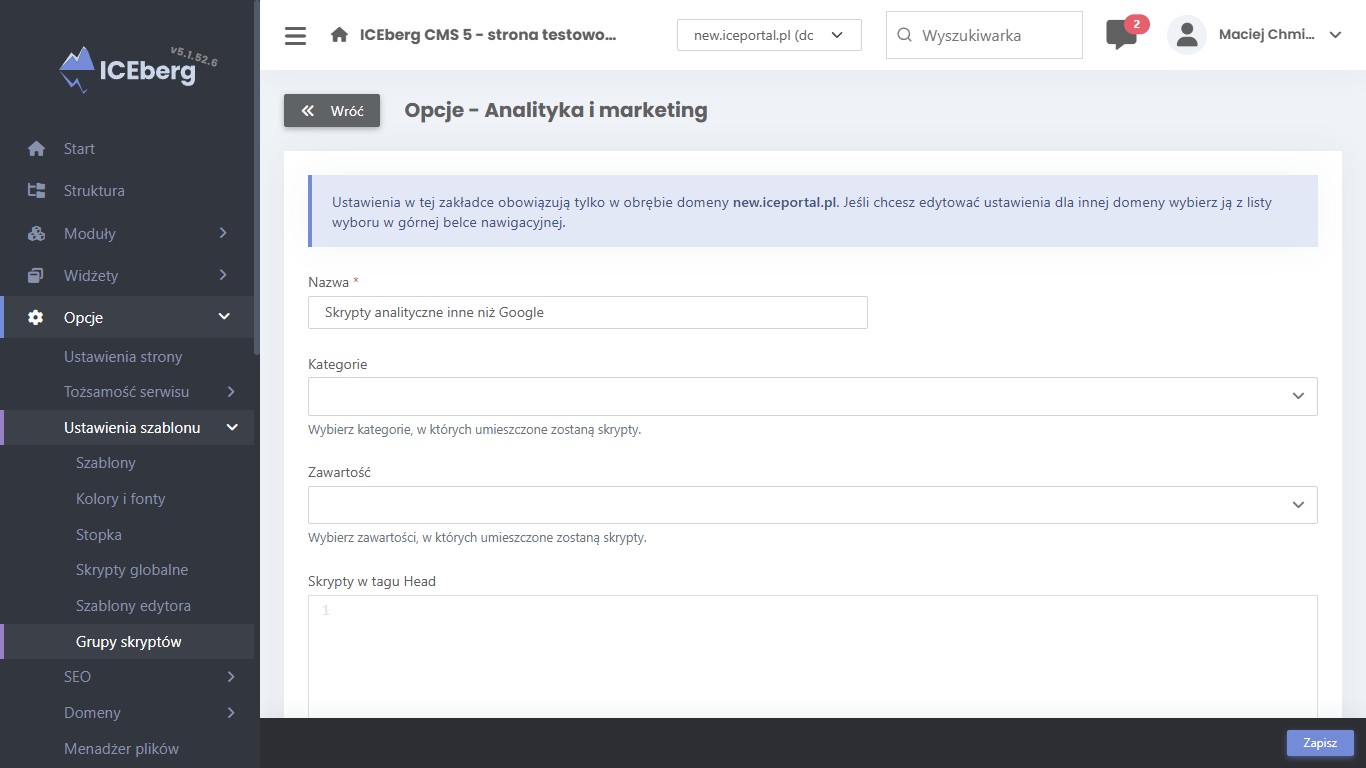Viewport: 1366px width, 768px height.
Task: Click the Moduły blocks icon
Action: 37,233
